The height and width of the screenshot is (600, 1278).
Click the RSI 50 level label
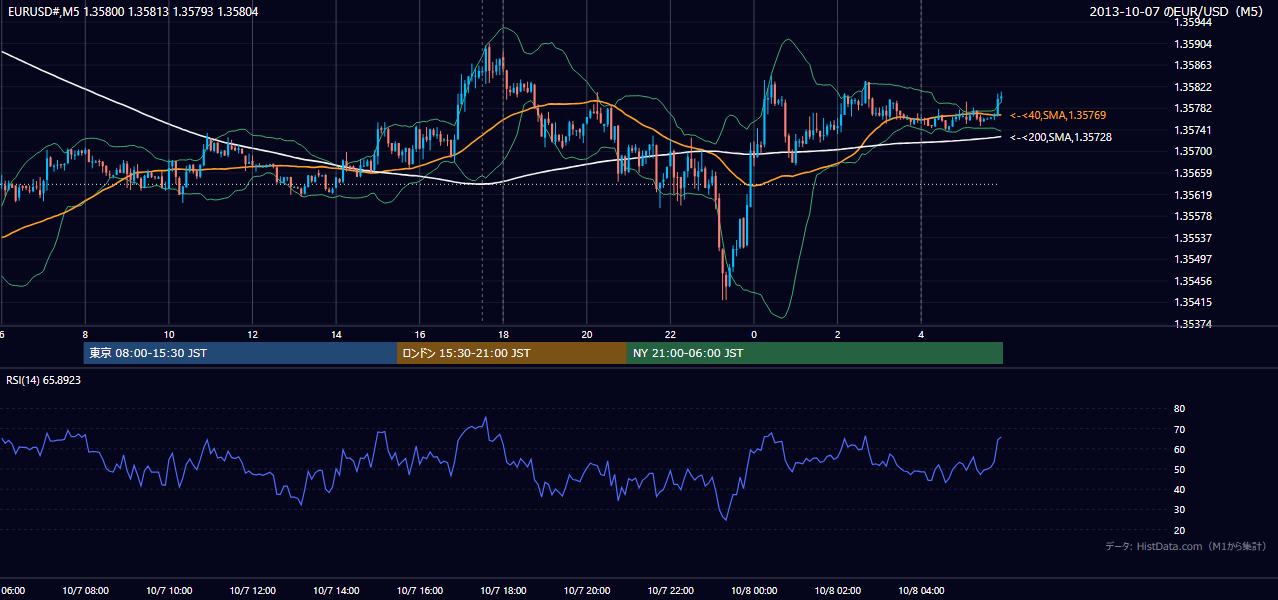point(1179,469)
